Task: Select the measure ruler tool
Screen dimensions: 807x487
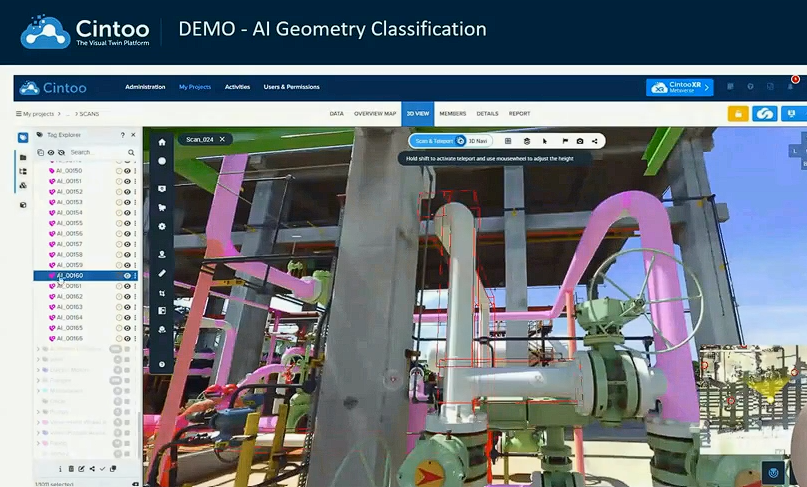Action: click(x=162, y=273)
